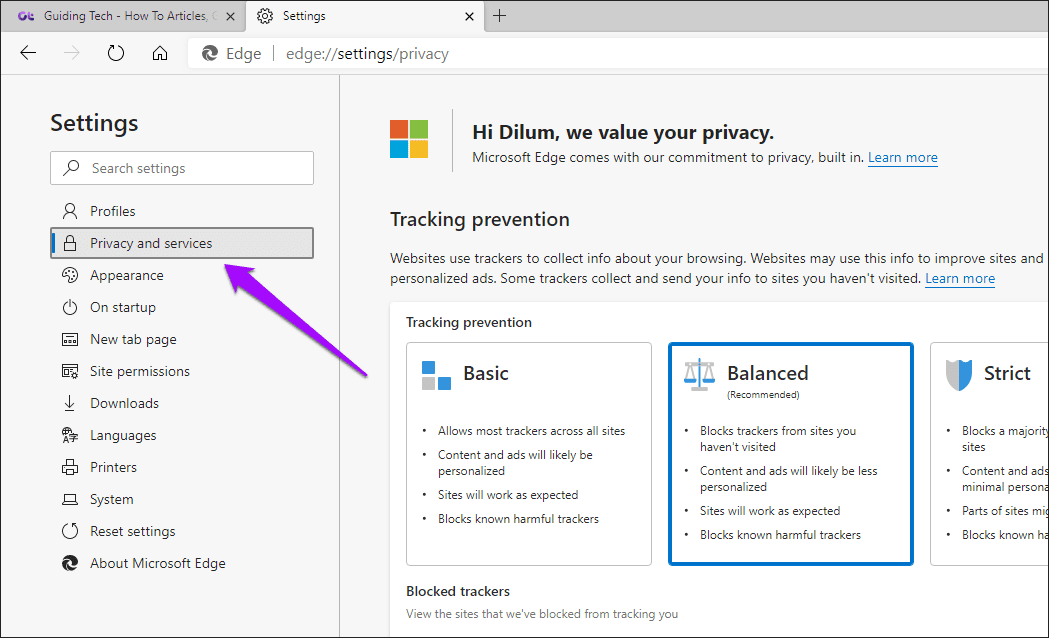
Task: Click the padlock icon for Privacy and services
Action: pos(70,243)
